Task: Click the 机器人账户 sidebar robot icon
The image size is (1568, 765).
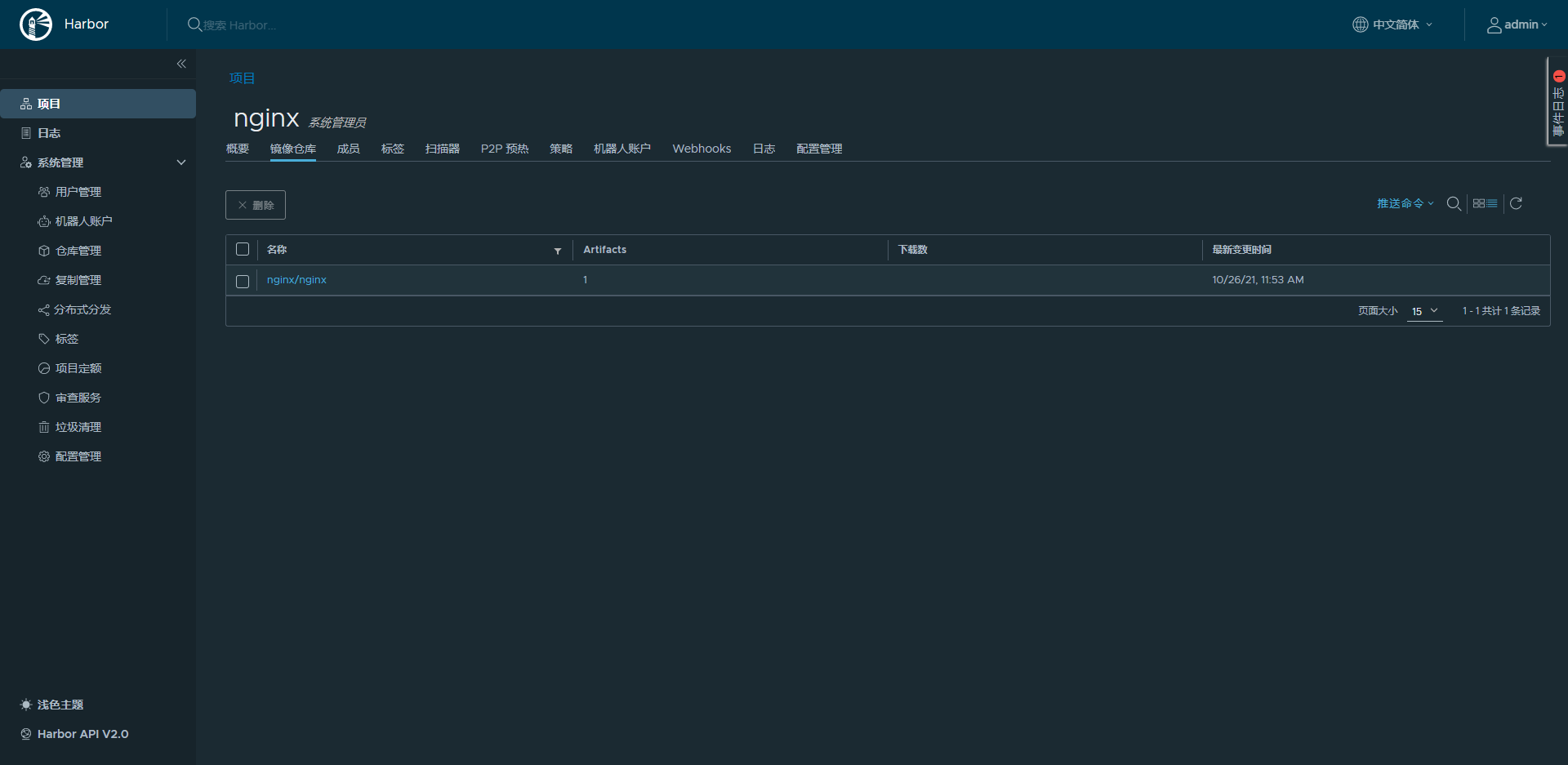Action: tap(44, 221)
